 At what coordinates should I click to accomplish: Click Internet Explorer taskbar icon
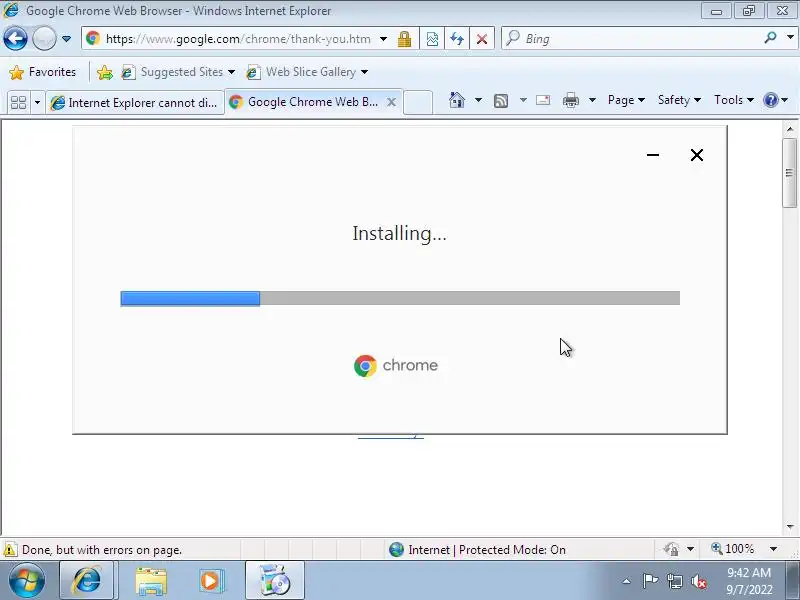(87, 580)
